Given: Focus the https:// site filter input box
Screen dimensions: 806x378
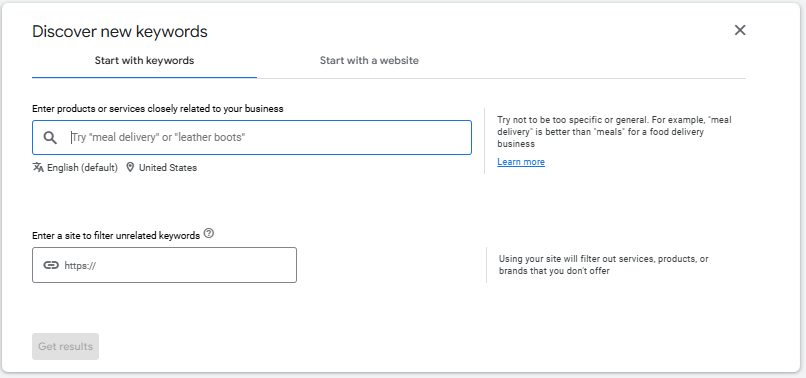Looking at the screenshot, I should click(x=164, y=265).
